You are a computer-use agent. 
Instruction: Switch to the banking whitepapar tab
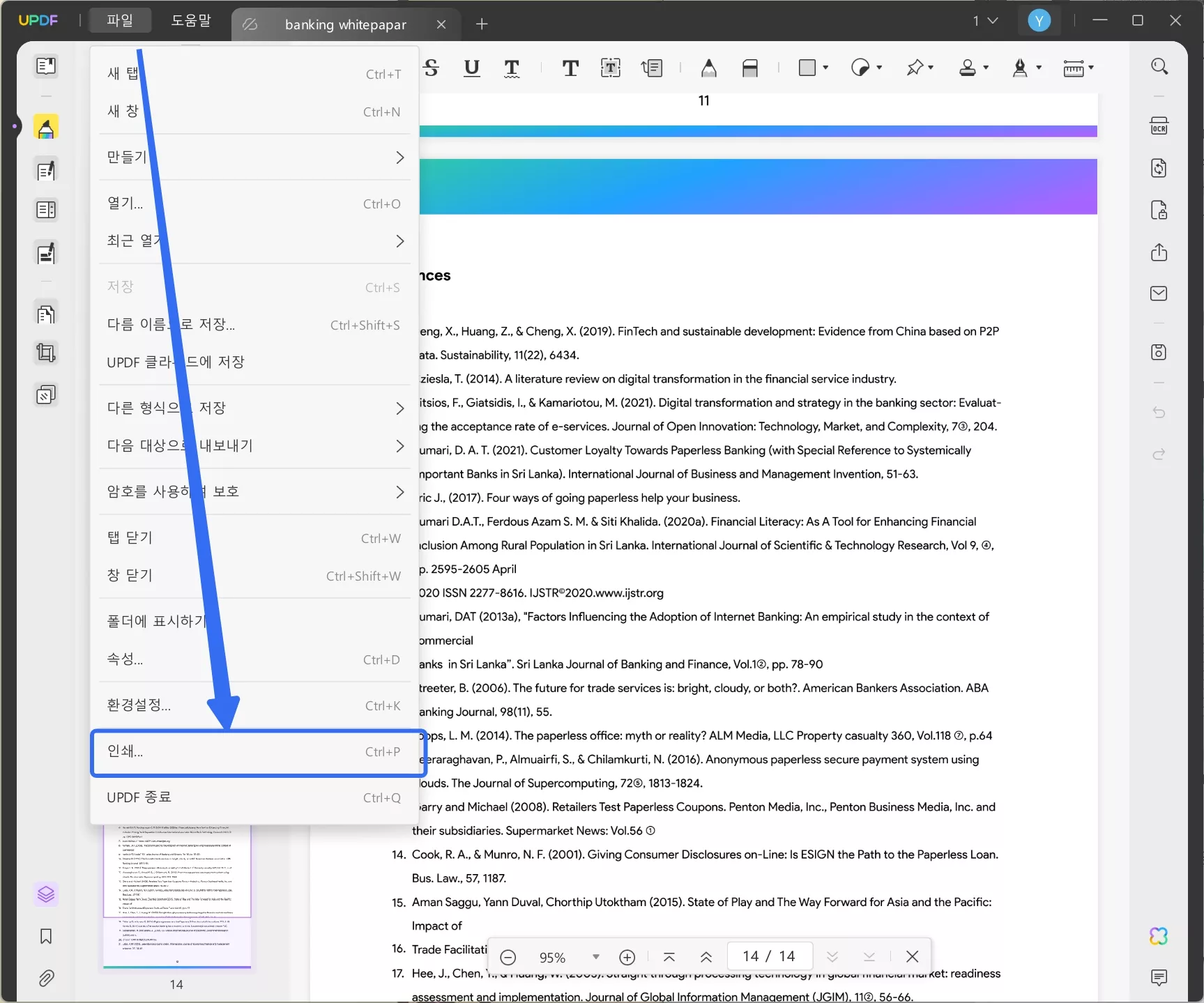click(345, 25)
